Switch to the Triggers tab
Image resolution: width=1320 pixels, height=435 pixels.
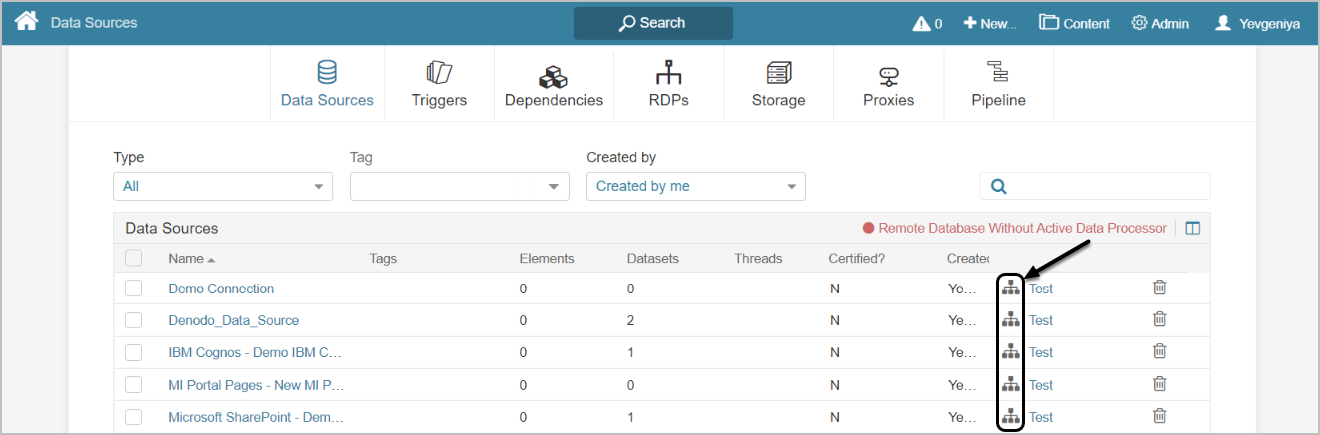pos(439,84)
